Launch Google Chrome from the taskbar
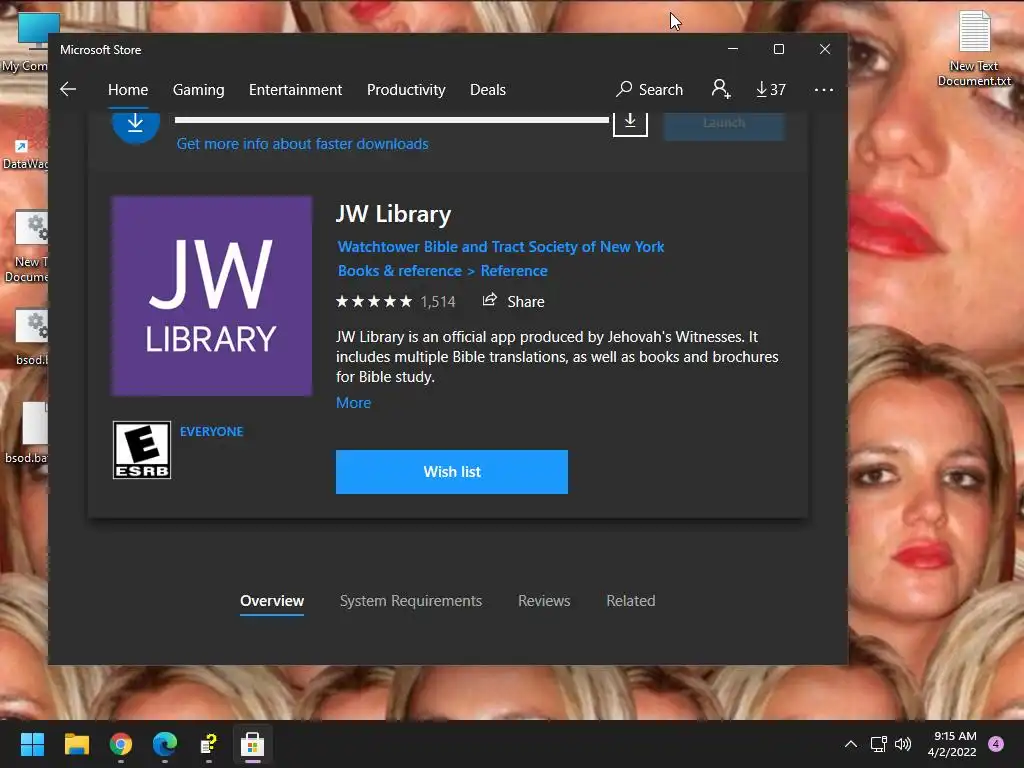1024x768 pixels. (x=121, y=744)
